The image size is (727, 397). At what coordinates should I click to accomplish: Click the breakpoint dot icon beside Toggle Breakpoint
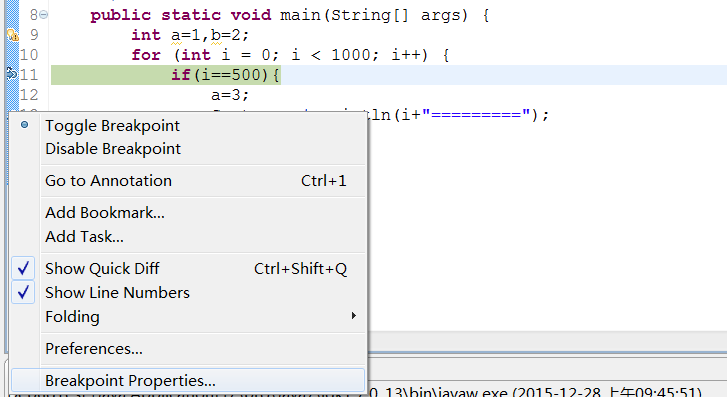tap(25, 125)
